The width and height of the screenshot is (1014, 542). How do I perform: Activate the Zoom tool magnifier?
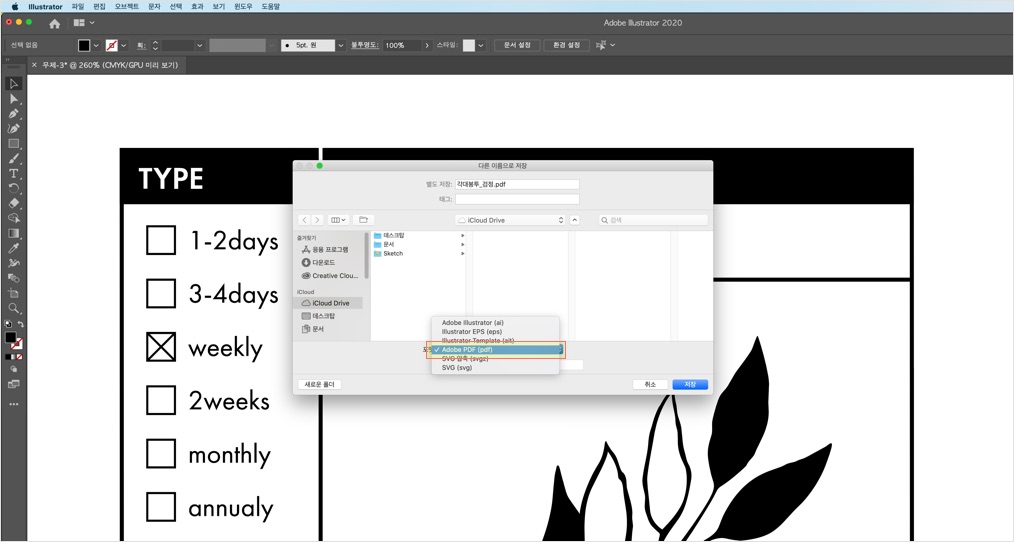[14, 308]
